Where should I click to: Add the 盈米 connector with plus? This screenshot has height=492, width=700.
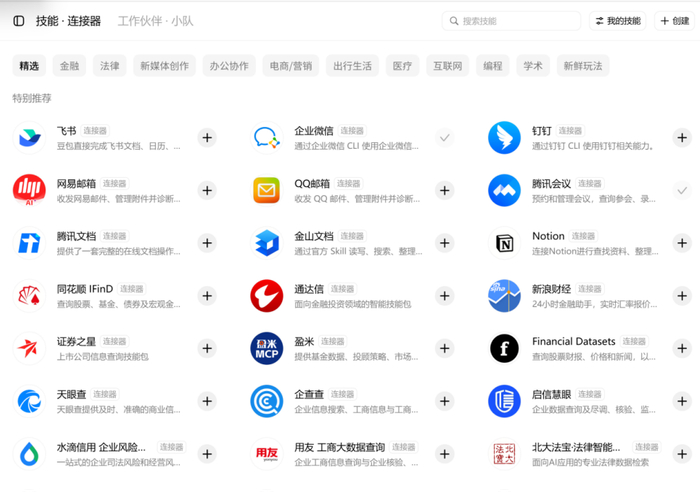click(445, 349)
